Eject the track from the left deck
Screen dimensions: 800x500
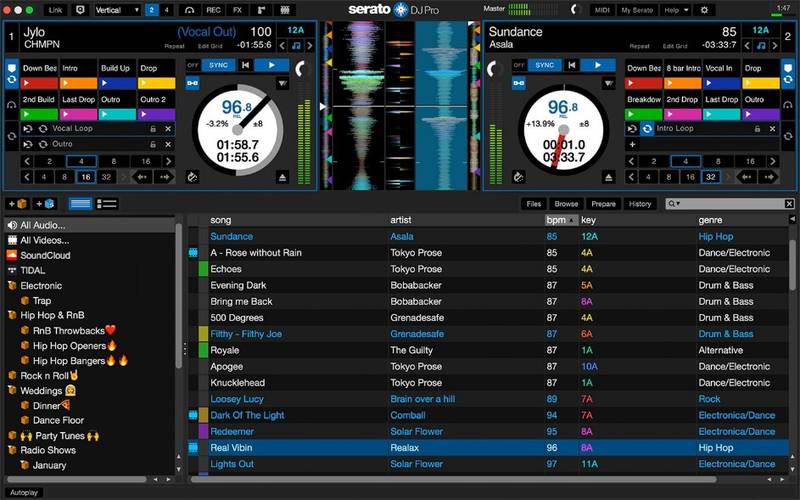point(283,177)
